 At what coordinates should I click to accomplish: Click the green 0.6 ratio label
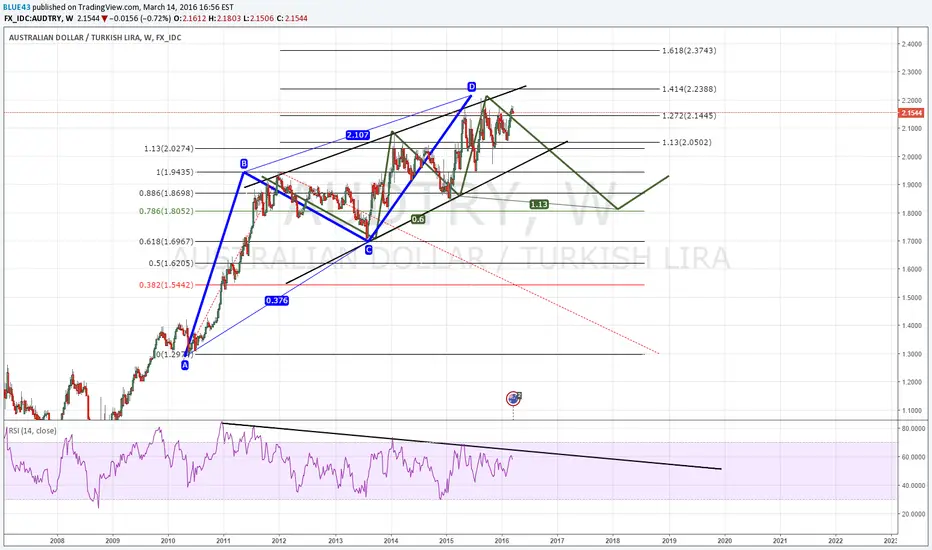point(418,219)
